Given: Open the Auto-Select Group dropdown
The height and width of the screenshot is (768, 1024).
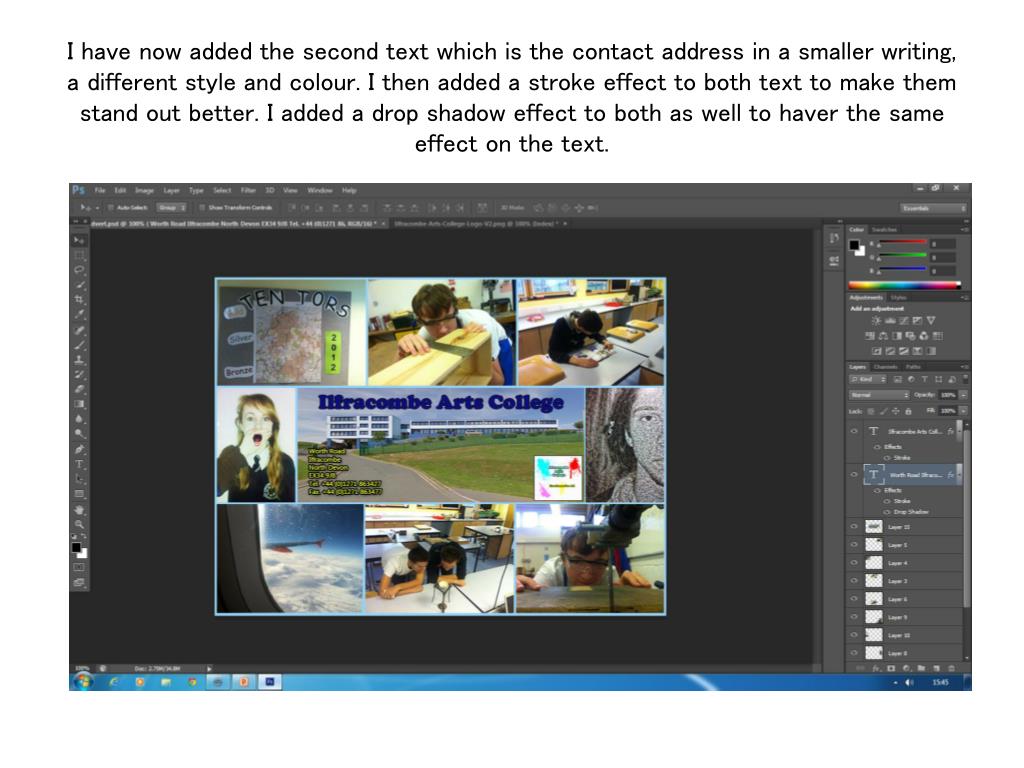Looking at the screenshot, I should tap(172, 208).
